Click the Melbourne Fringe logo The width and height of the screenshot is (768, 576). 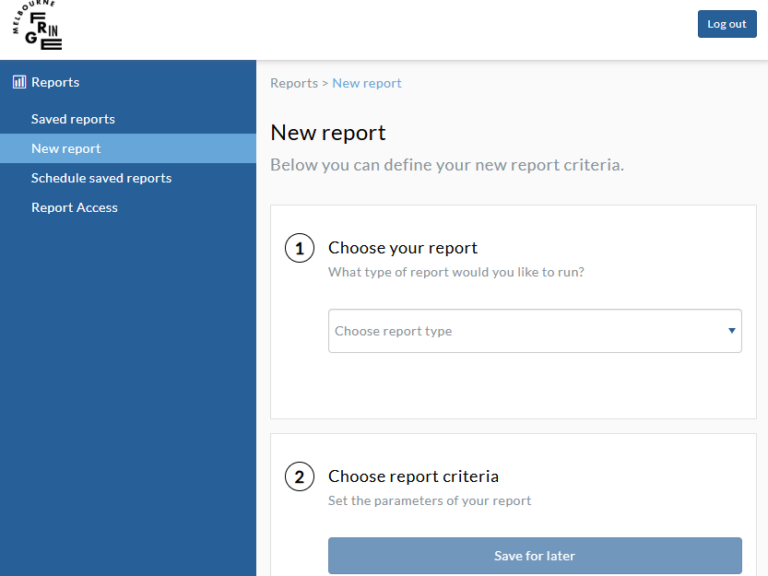point(37,27)
